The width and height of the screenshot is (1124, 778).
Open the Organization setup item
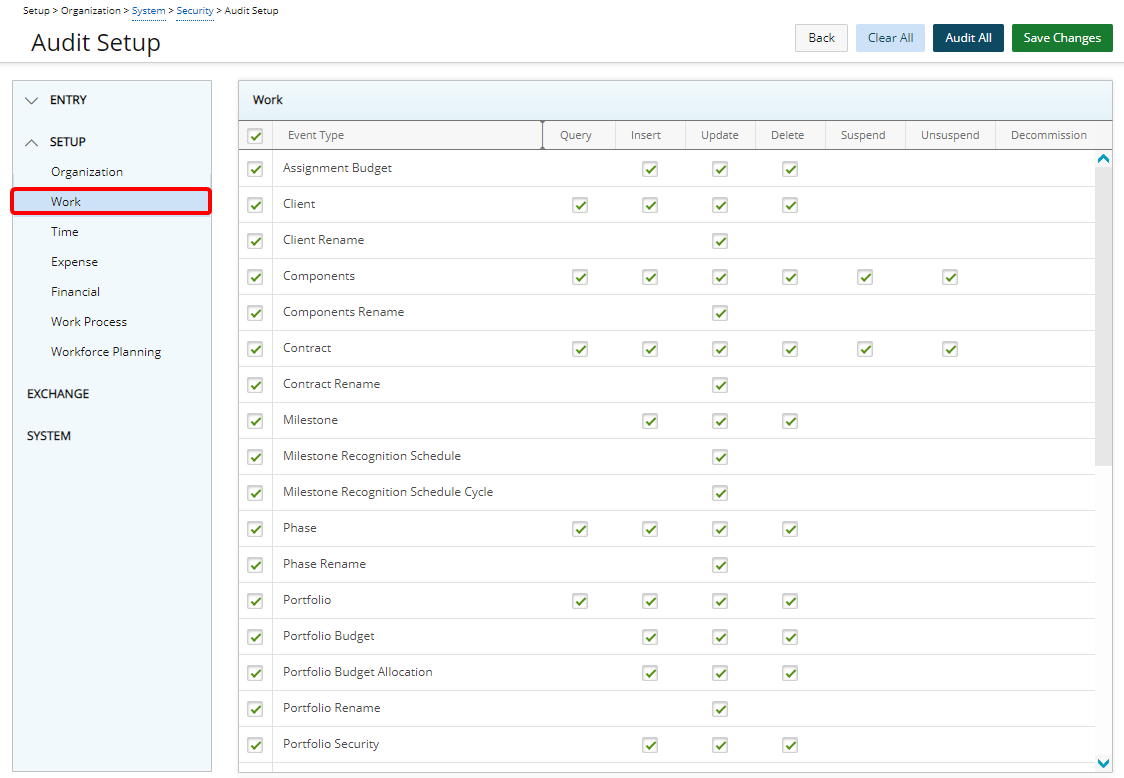[x=87, y=172]
